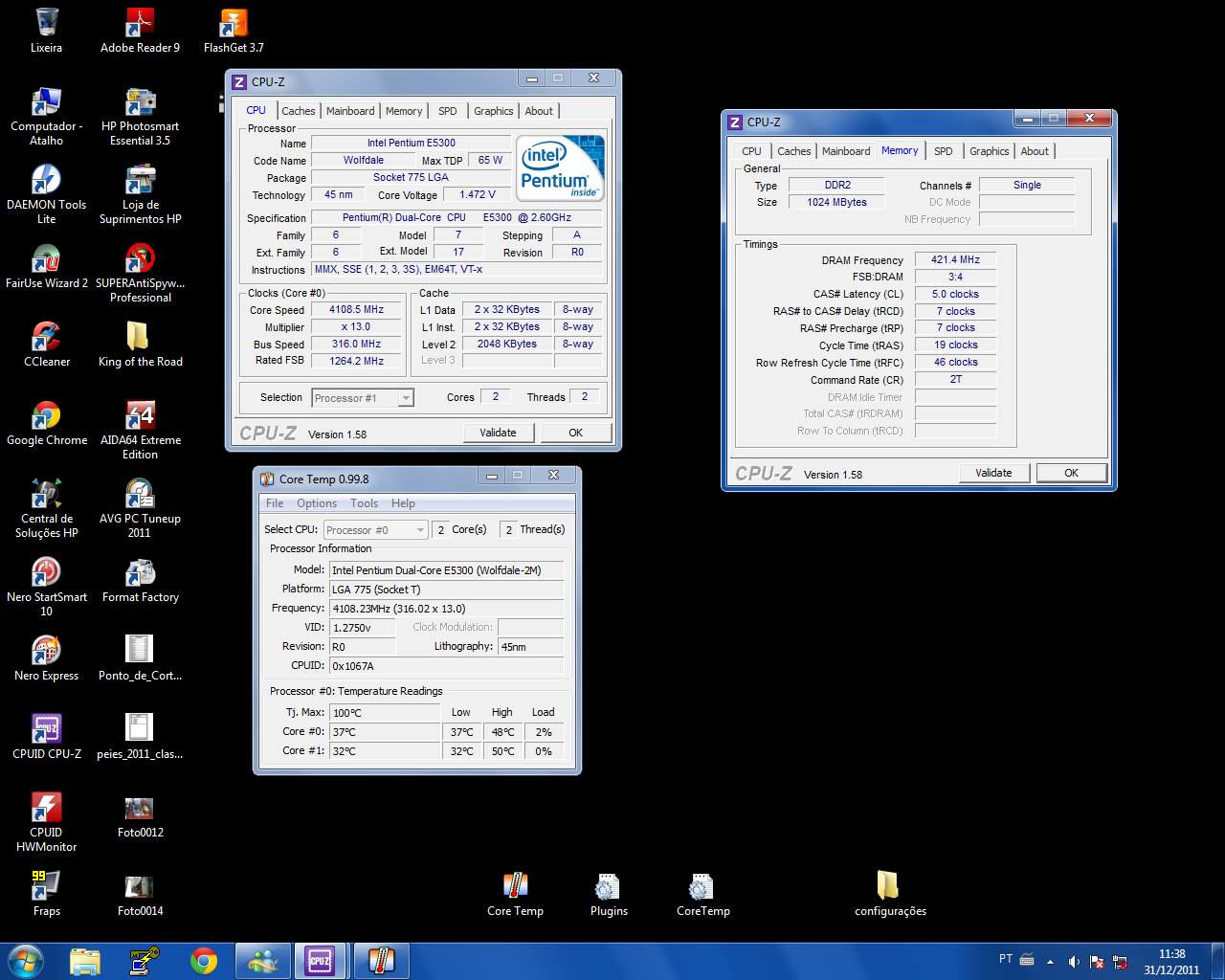Image resolution: width=1225 pixels, height=980 pixels.
Task: Open DAEMON Tools Lite icon
Action: tap(46, 194)
